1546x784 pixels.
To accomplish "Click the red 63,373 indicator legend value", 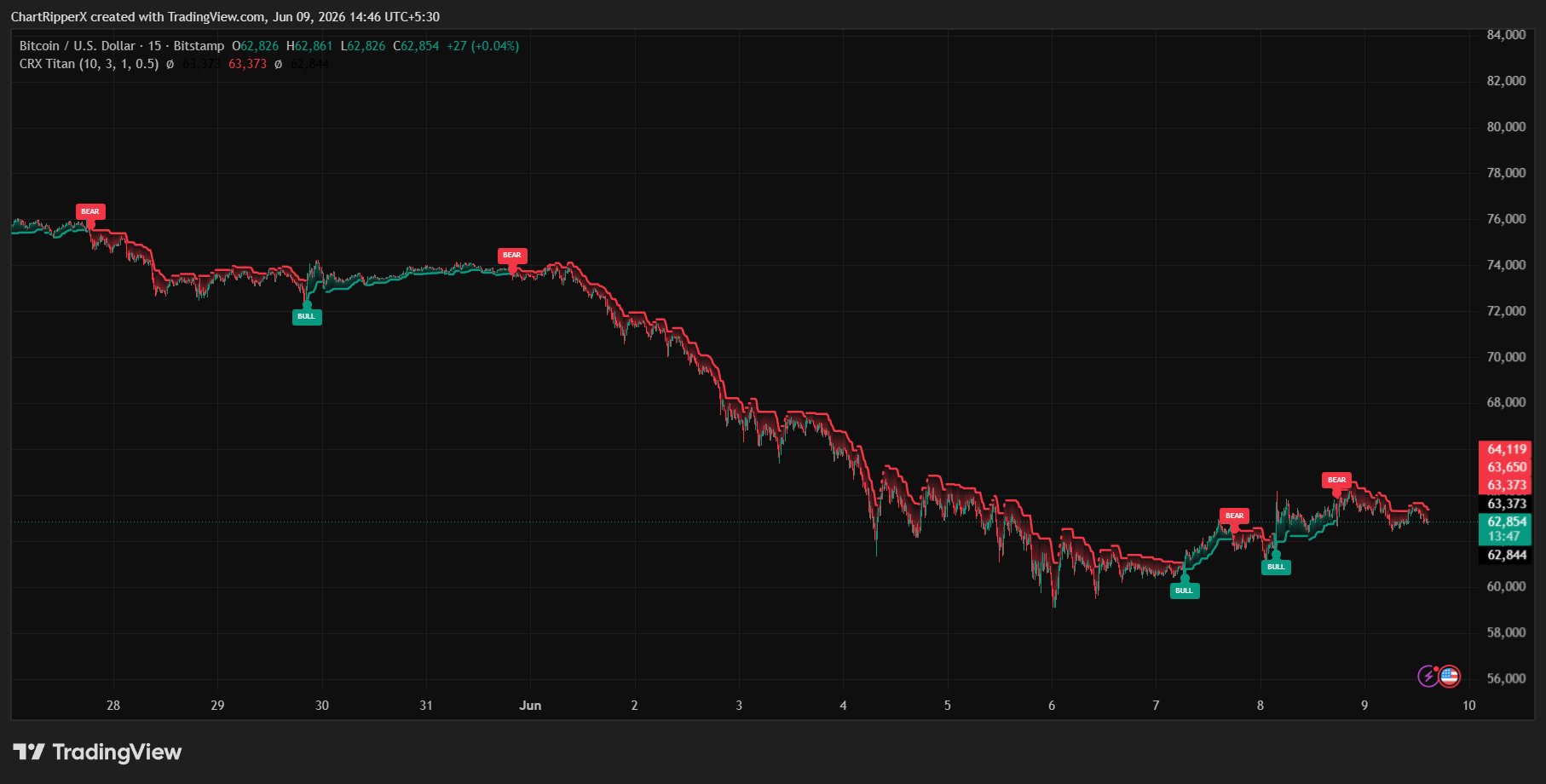I will 247,64.
